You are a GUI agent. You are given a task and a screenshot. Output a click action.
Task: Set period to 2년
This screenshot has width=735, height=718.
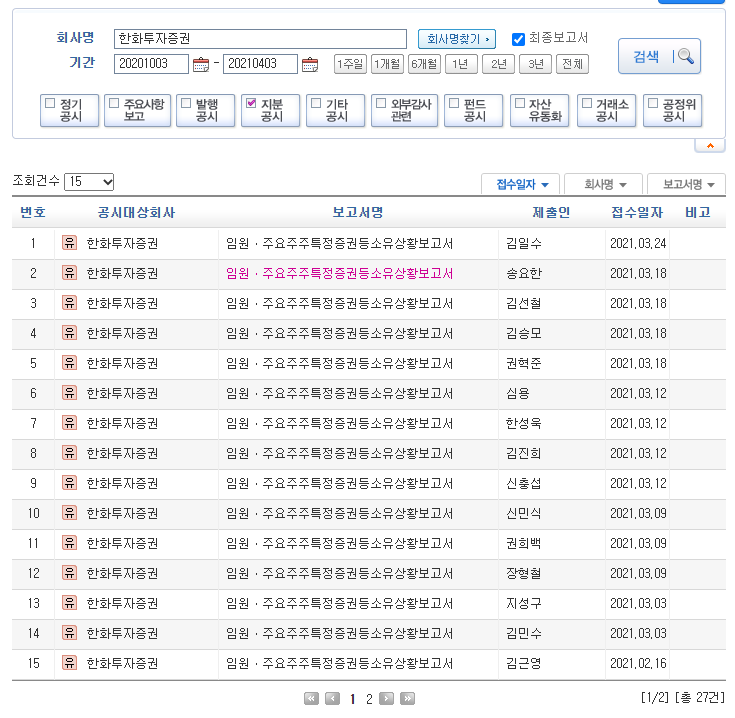point(498,64)
